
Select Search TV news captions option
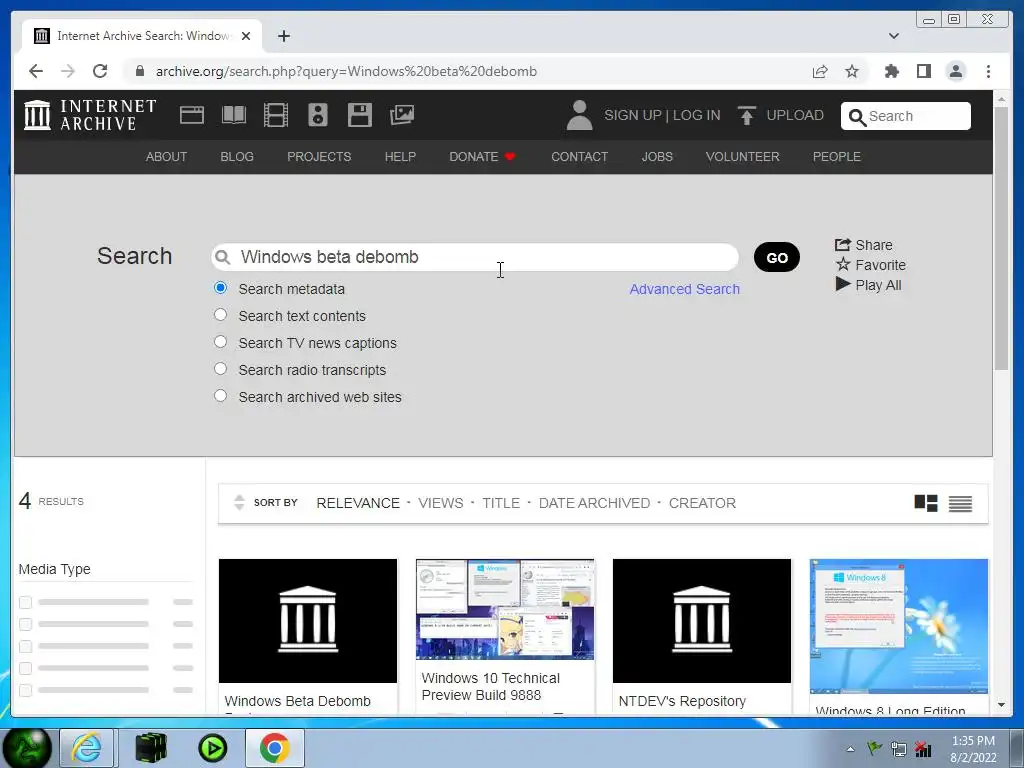tap(221, 342)
